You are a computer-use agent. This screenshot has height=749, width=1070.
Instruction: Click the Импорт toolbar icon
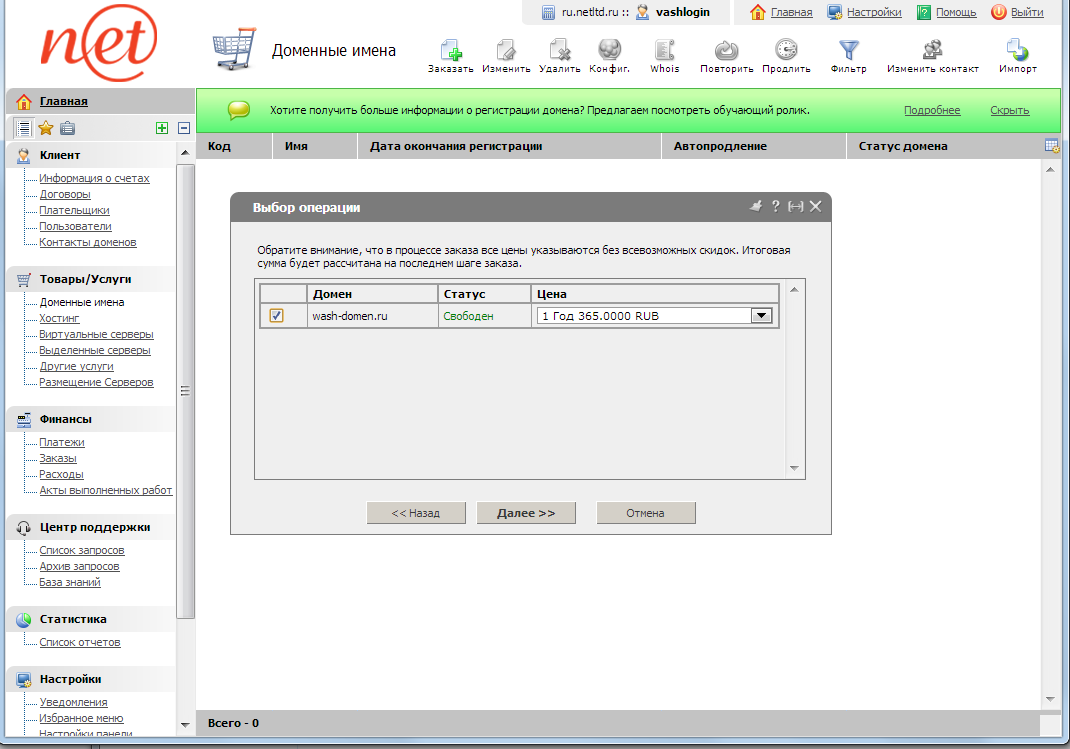[x=1017, y=51]
